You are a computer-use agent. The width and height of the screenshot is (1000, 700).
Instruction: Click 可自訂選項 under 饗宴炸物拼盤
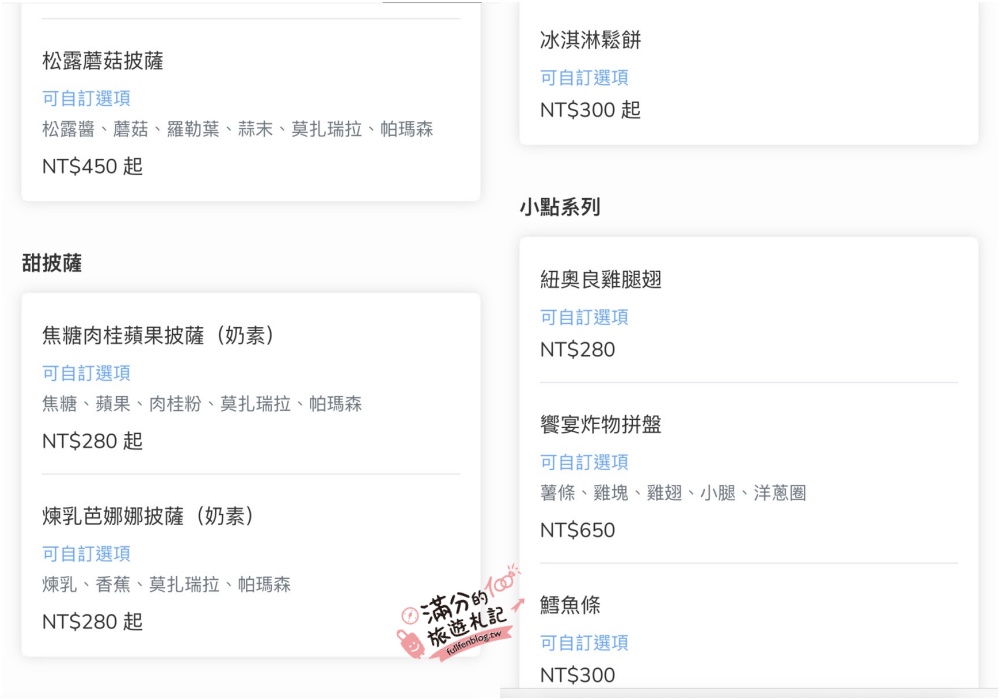click(x=584, y=462)
